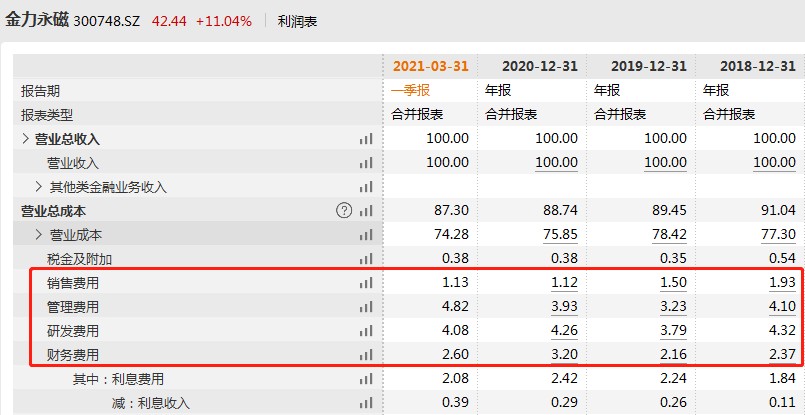Expand the 营业总收入 row
This screenshot has width=805, height=415.
[x=26, y=139]
